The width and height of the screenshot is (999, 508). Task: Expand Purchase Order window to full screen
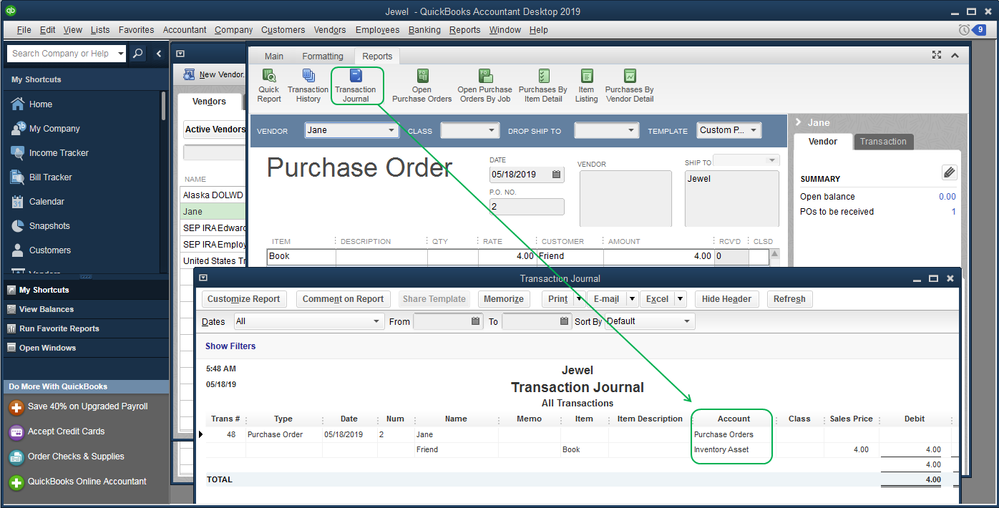(x=937, y=55)
